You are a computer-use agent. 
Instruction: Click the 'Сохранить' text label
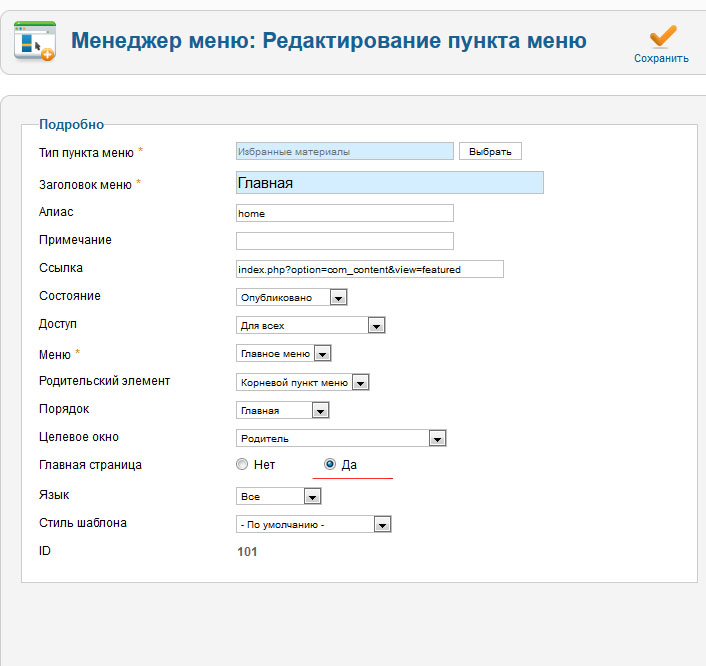point(661,58)
